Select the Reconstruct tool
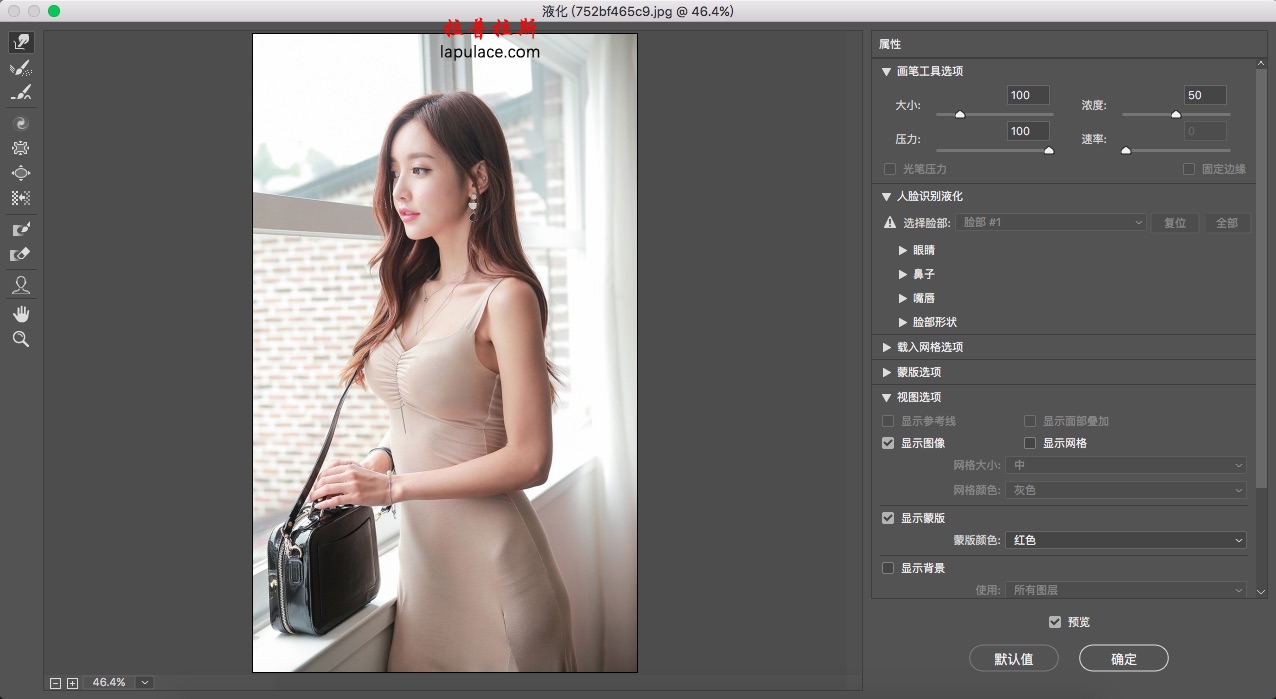The width and height of the screenshot is (1276, 699). [21, 68]
